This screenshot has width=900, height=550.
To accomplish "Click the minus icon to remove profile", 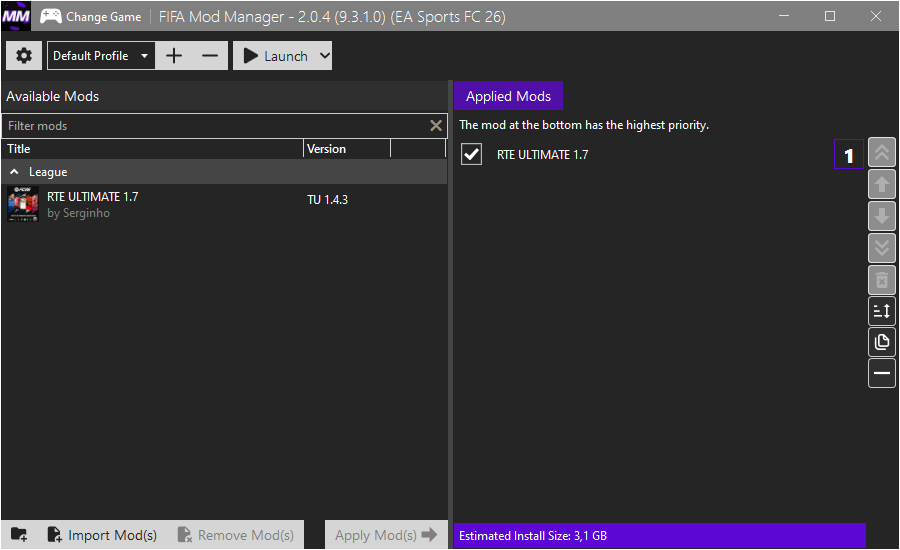I will point(209,56).
